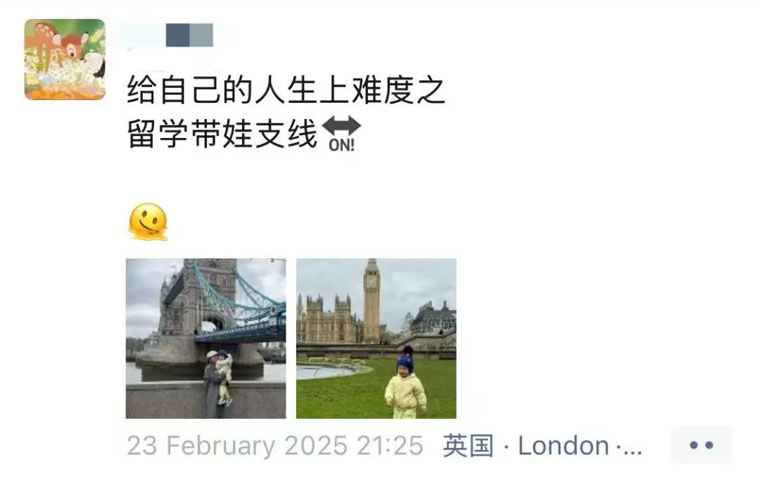Tap the woman holding the baby in the photo

[212, 384]
